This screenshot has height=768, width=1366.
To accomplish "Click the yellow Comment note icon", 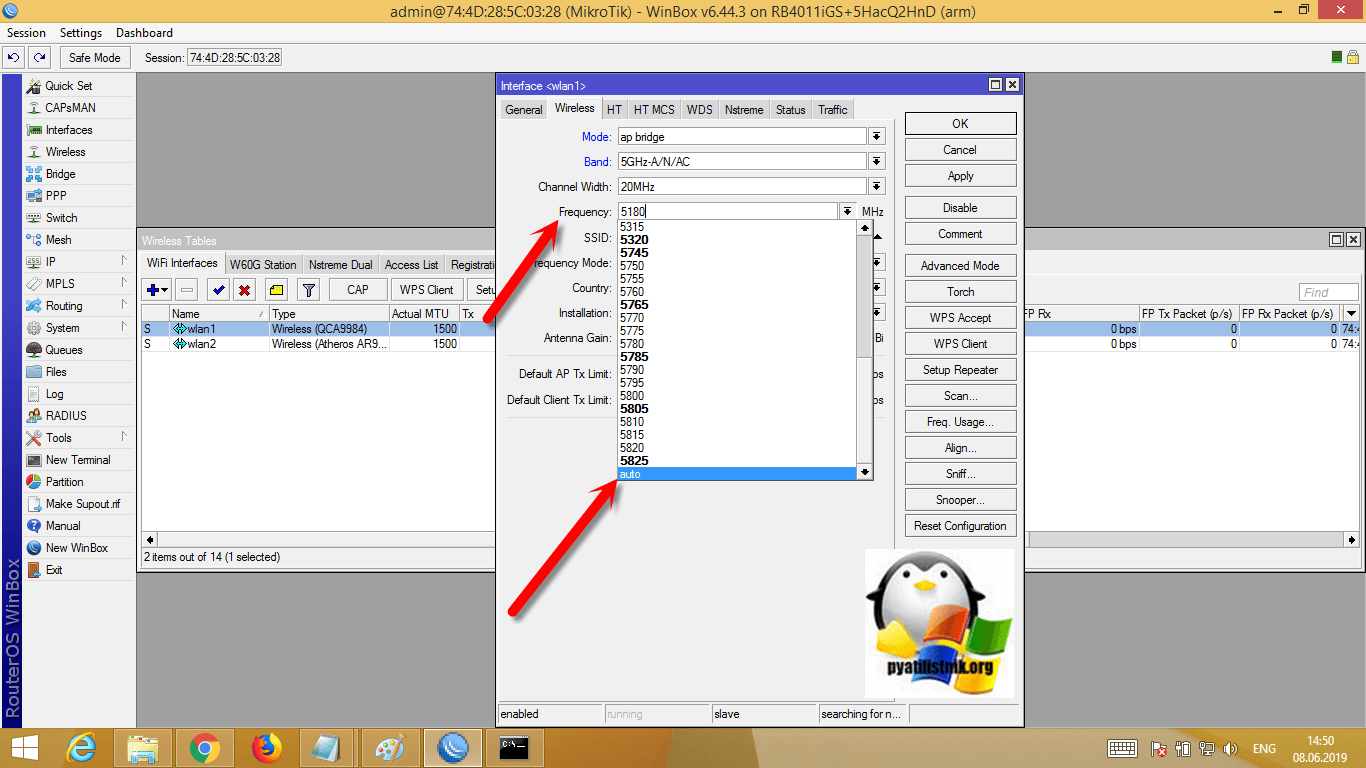I will click(276, 290).
